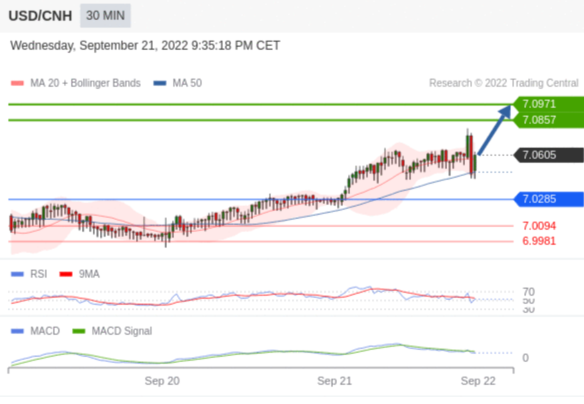584x404 pixels.
Task: Click the red 9MA legend swatch
Action: click(66, 274)
